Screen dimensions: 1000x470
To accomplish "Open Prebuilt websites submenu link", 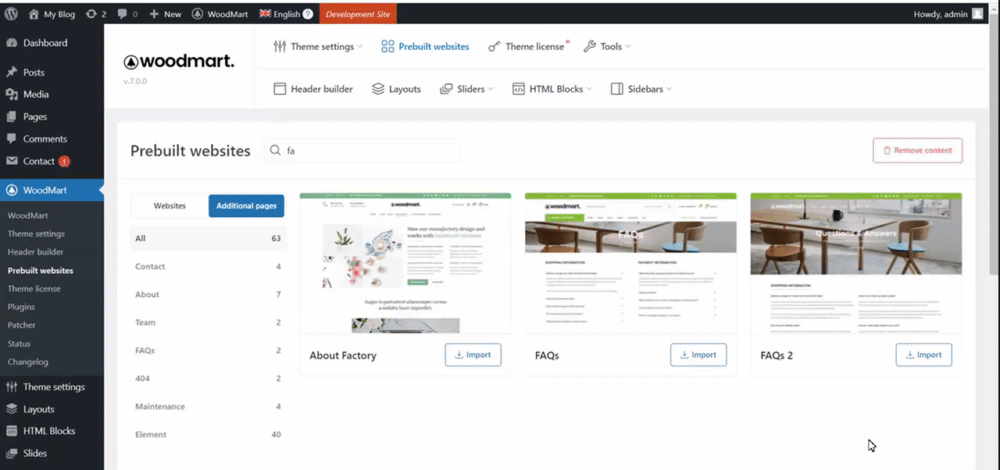I will click(40, 270).
